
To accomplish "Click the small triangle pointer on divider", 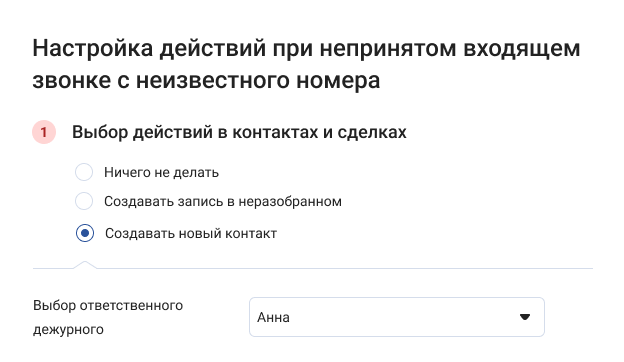I will (x=85, y=265).
